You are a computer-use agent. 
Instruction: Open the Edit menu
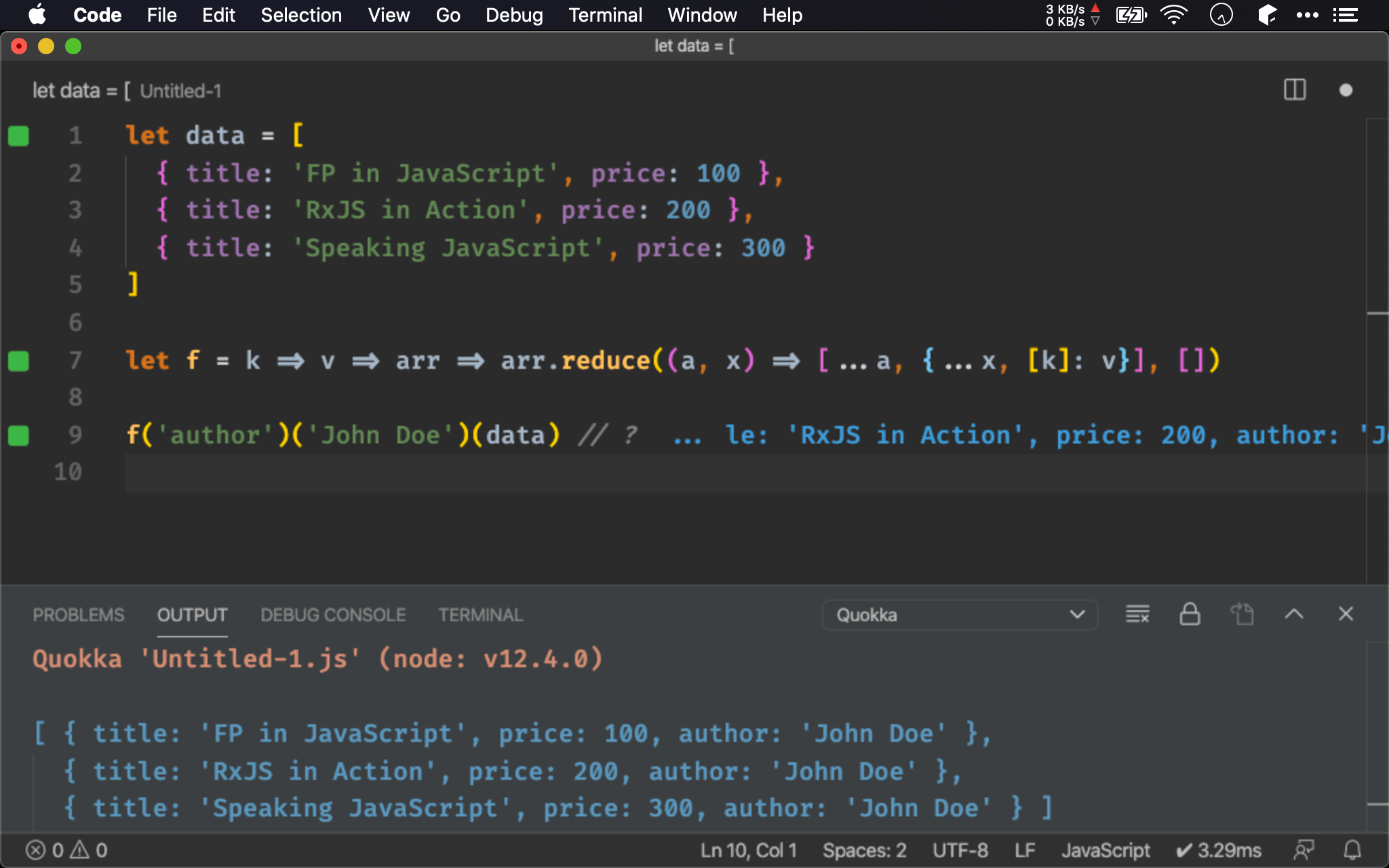[x=218, y=15]
